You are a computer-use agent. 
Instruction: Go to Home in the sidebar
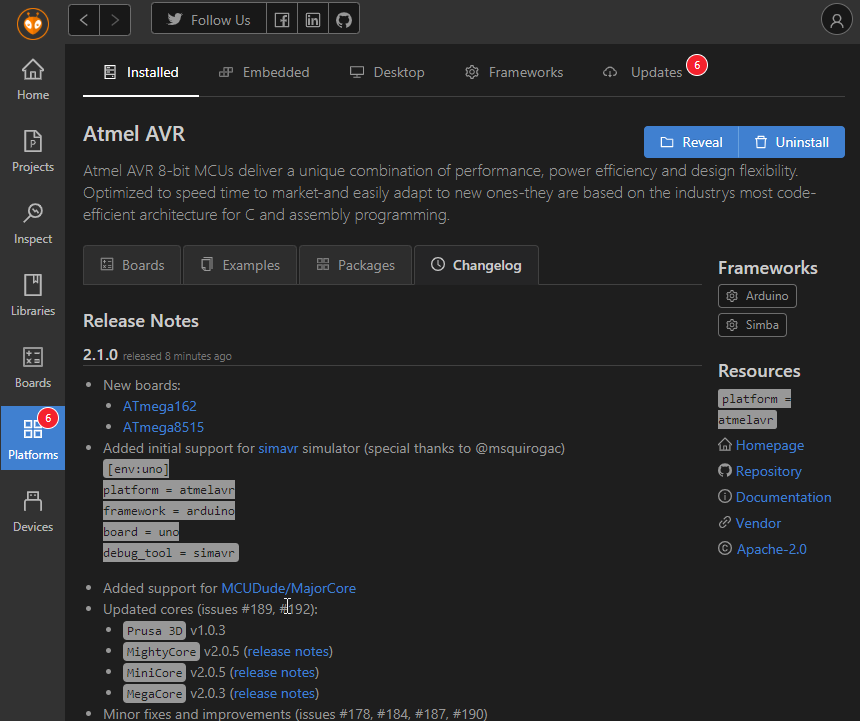click(33, 80)
